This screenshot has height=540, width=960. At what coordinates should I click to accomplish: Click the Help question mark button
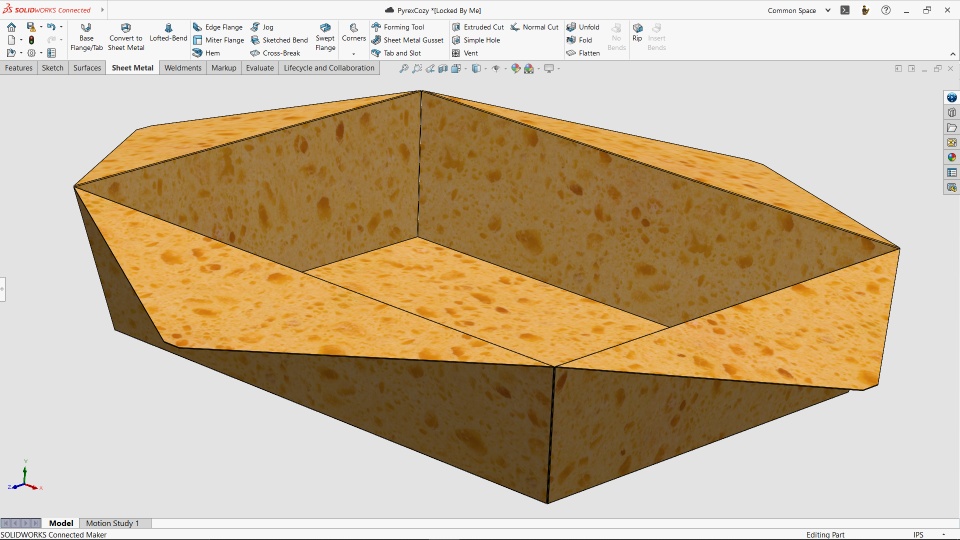coord(886,10)
